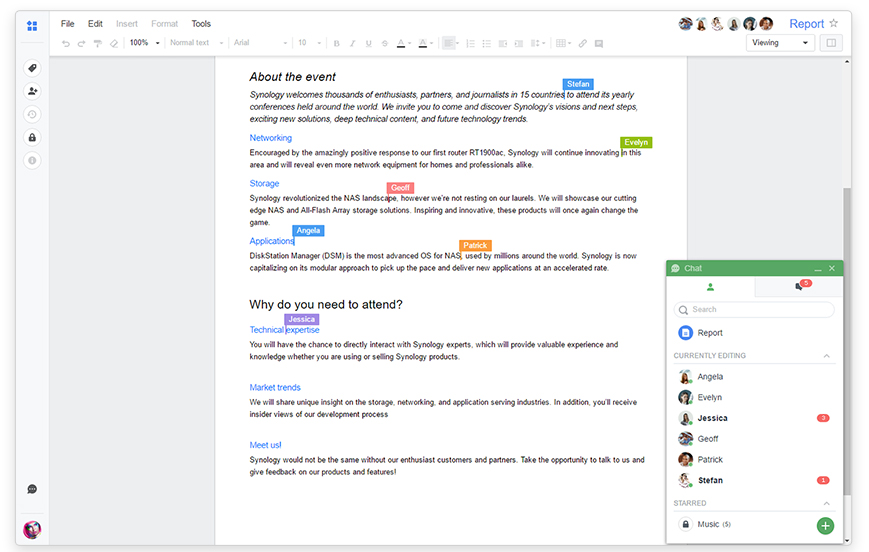
Task: Click the Networking heading
Action: 270,138
